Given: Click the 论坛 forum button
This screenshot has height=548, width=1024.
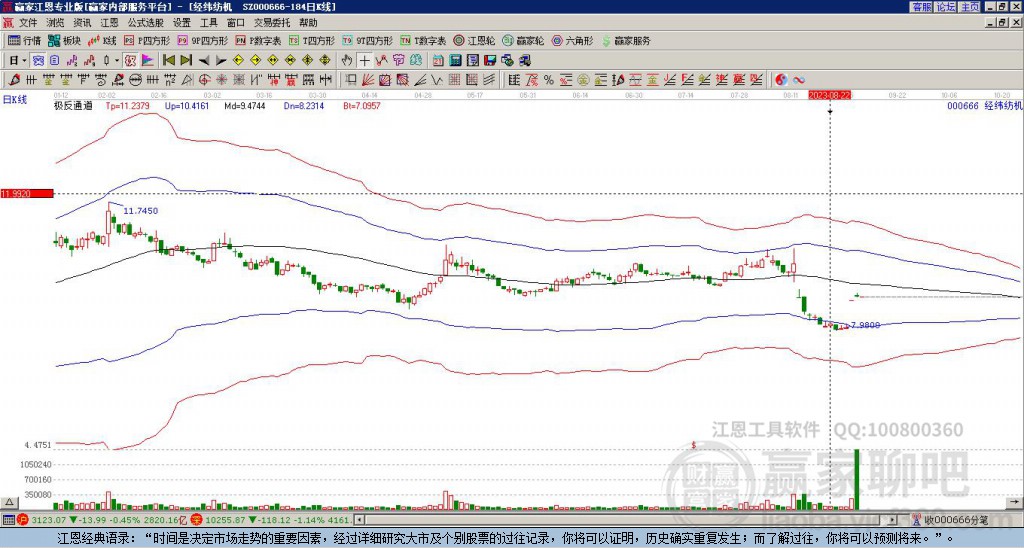Looking at the screenshot, I should click(945, 7).
